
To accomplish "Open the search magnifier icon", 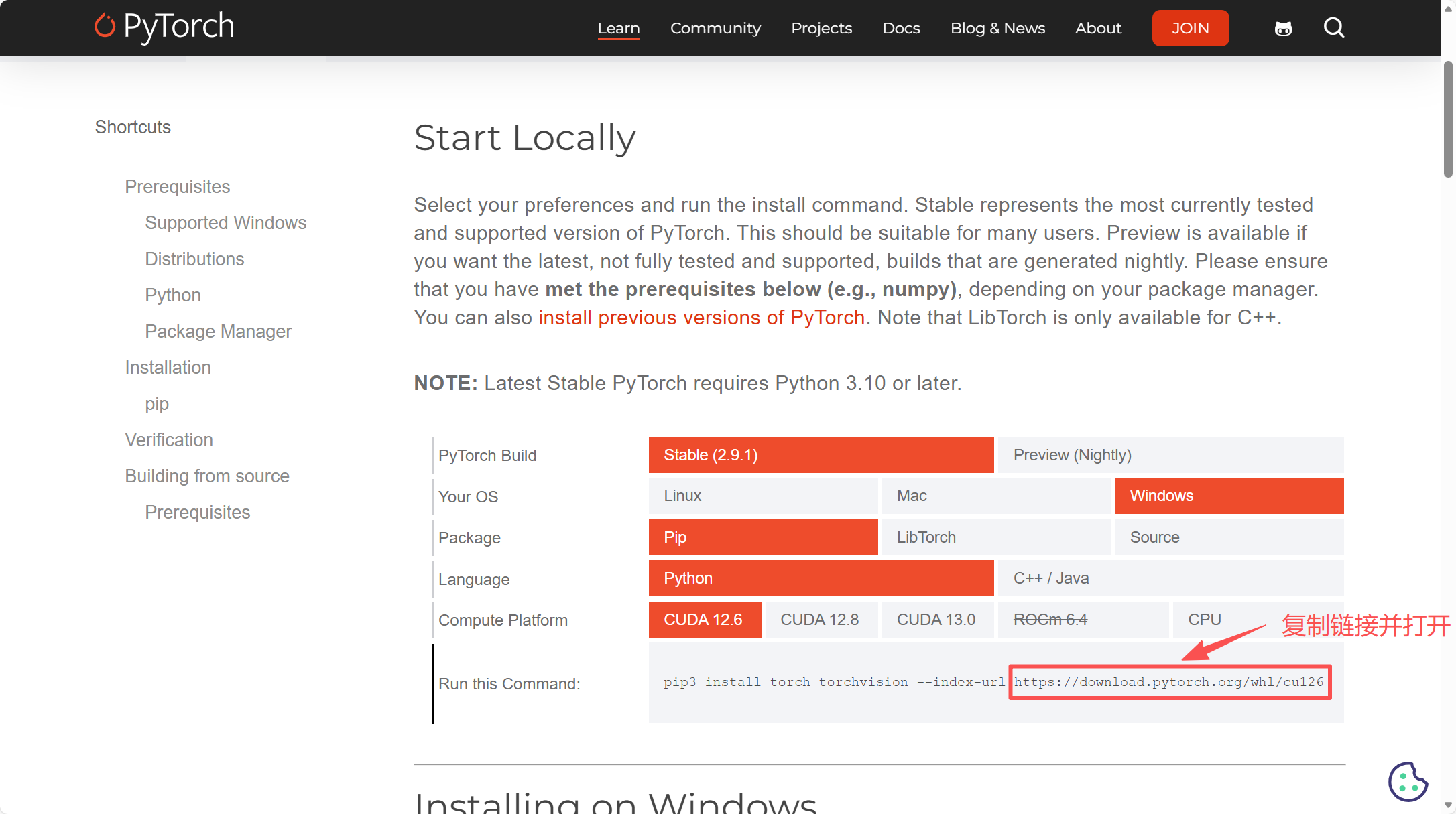I will pyautogui.click(x=1333, y=28).
